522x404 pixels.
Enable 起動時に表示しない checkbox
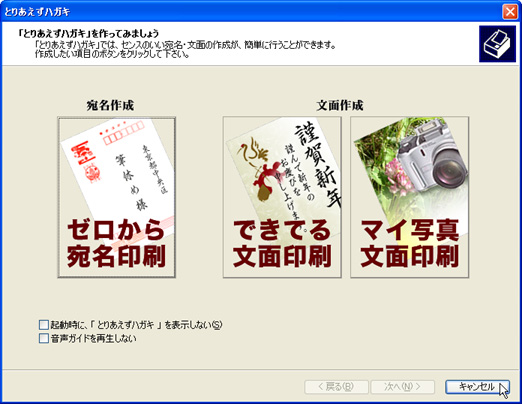(44, 325)
